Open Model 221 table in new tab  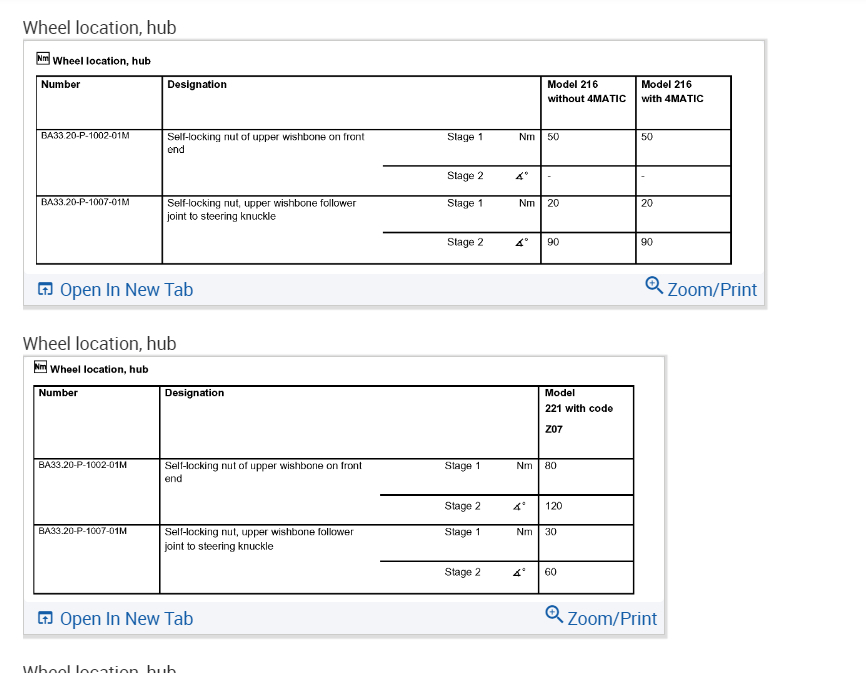point(126,619)
